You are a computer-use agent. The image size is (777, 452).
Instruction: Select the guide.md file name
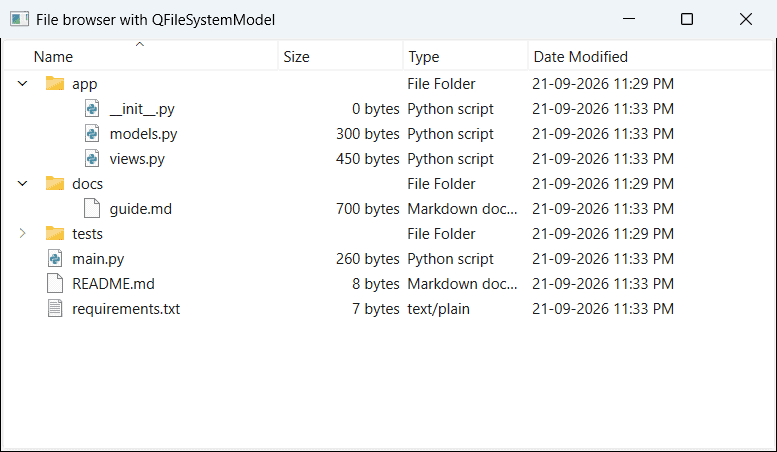(141, 209)
